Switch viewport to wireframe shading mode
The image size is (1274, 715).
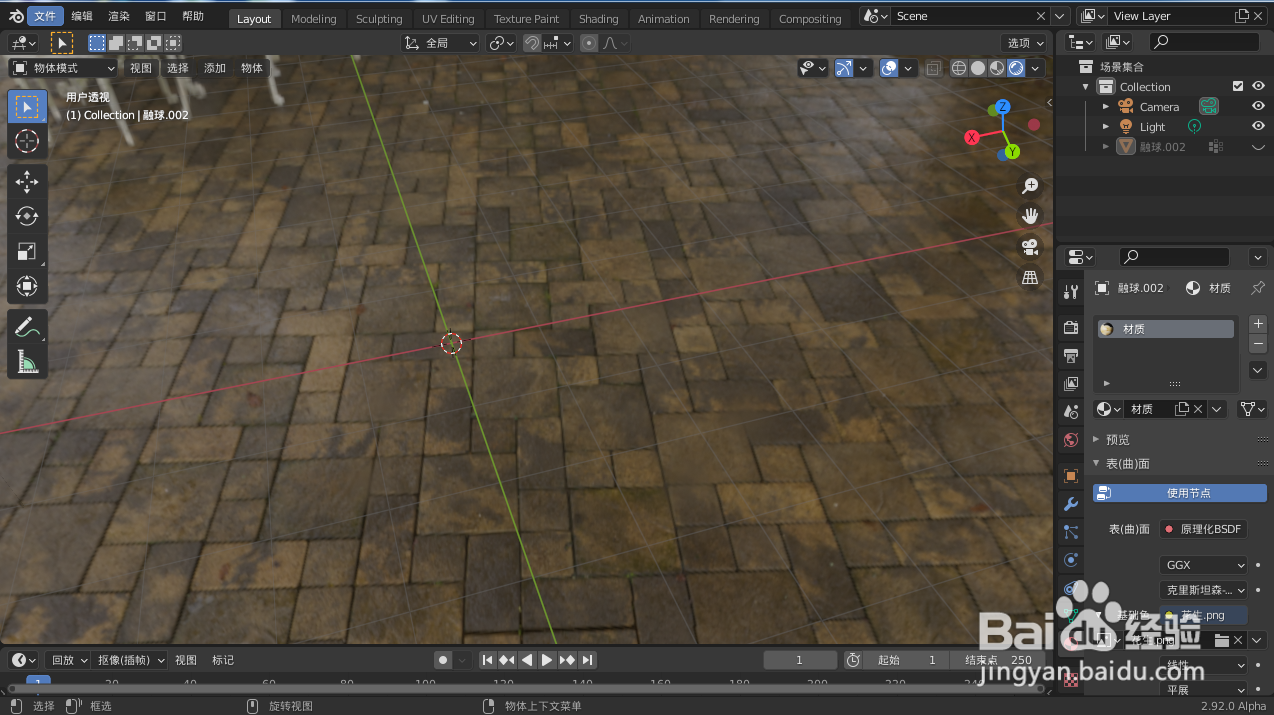pyautogui.click(x=958, y=67)
